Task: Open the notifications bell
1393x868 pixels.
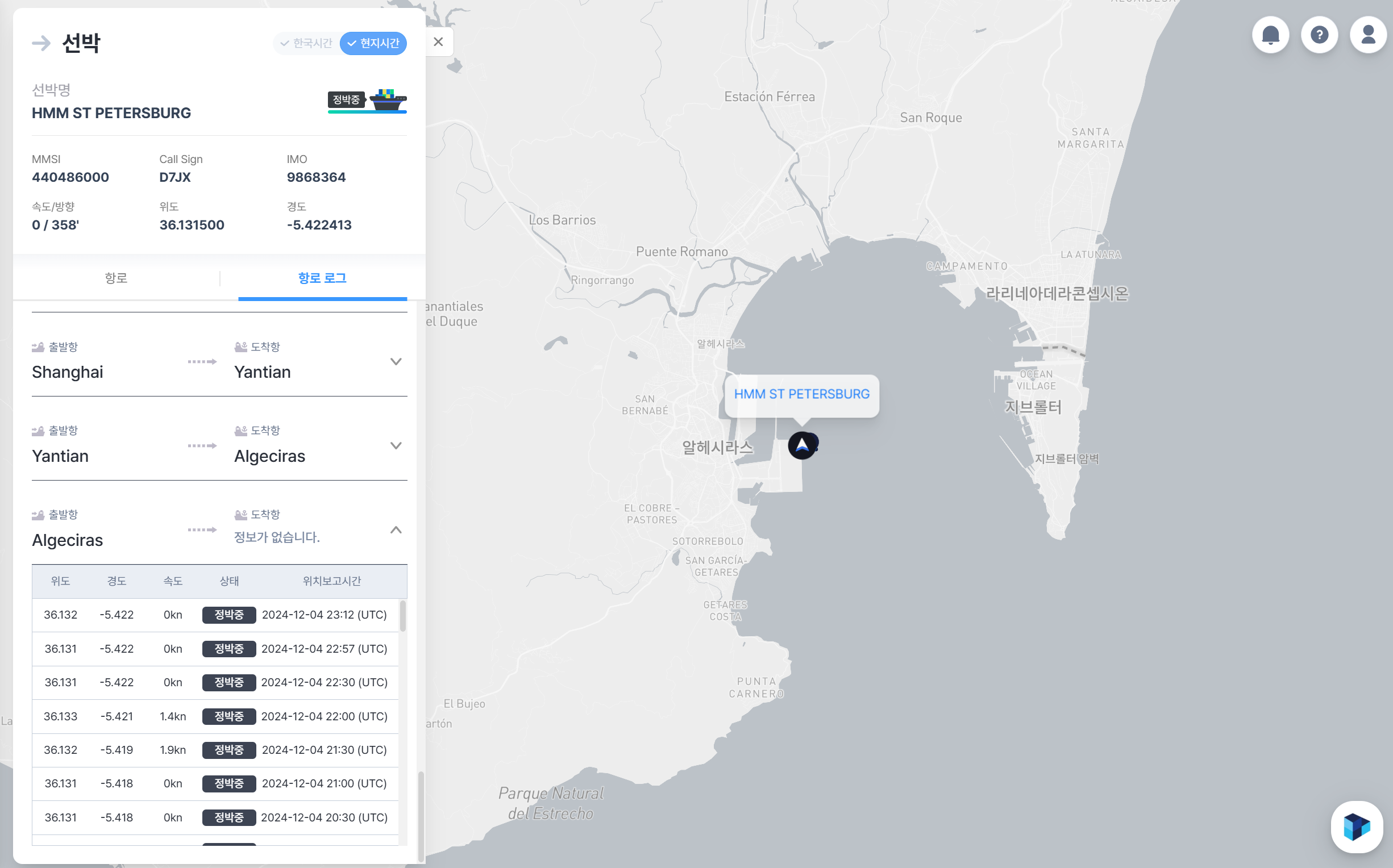Action: [1270, 35]
